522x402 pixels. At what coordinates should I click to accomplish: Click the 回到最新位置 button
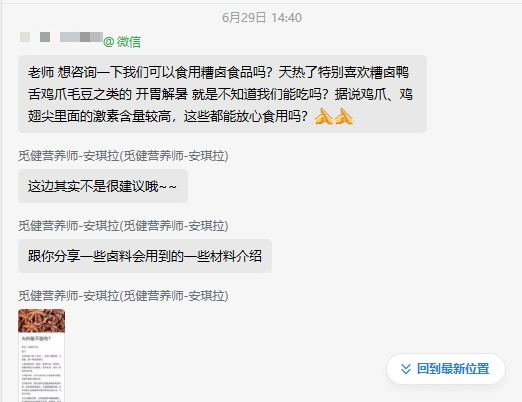tap(446, 369)
